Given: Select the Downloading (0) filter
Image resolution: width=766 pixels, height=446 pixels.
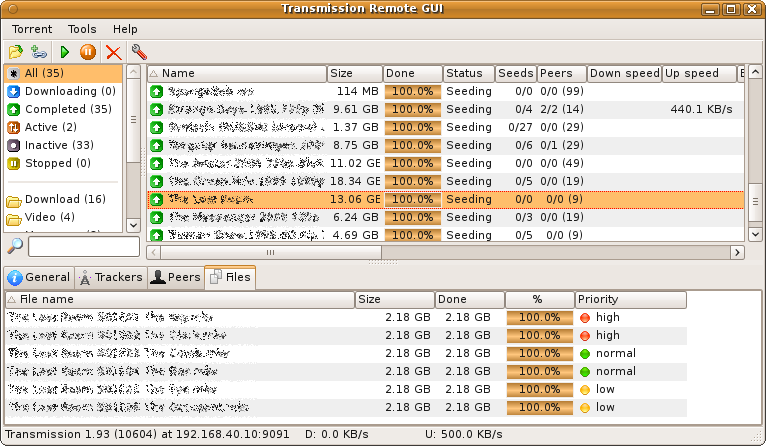Looking at the screenshot, I should pos(63,91).
